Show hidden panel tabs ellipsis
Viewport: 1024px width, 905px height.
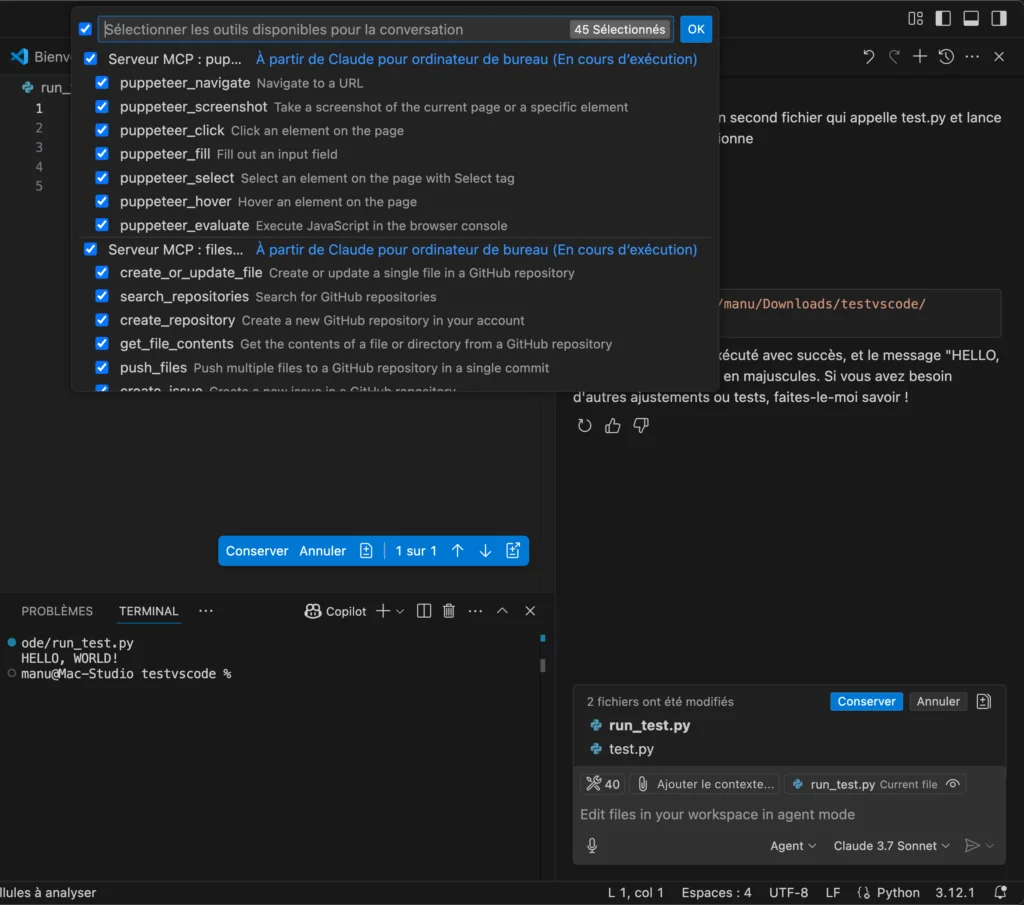[x=206, y=611]
